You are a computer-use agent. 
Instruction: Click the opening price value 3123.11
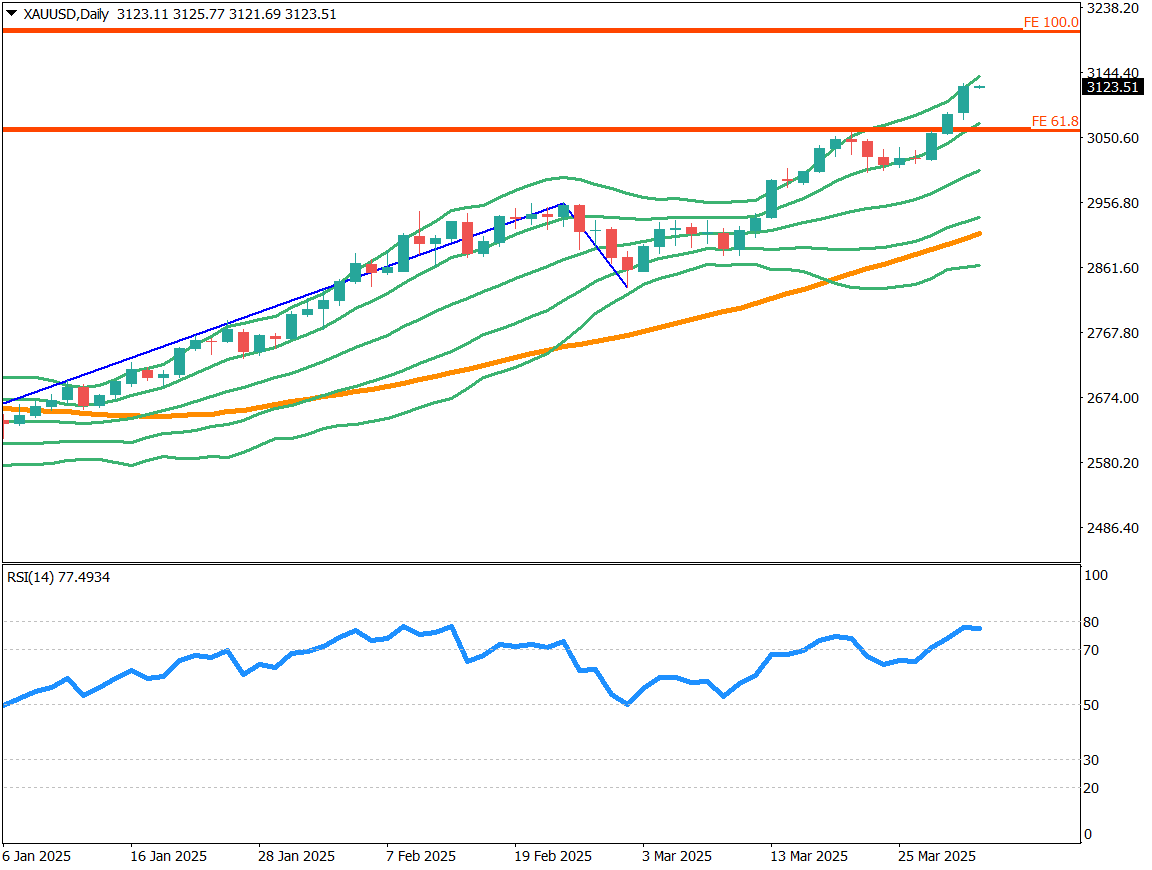coord(141,12)
